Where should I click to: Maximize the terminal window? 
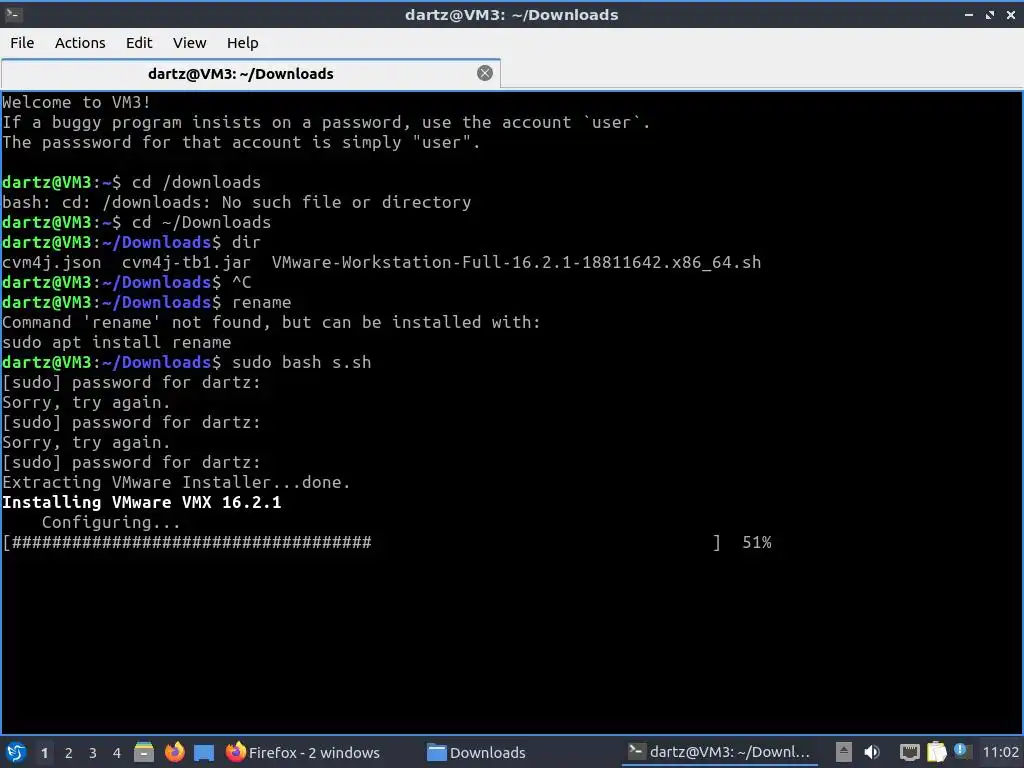click(x=990, y=14)
